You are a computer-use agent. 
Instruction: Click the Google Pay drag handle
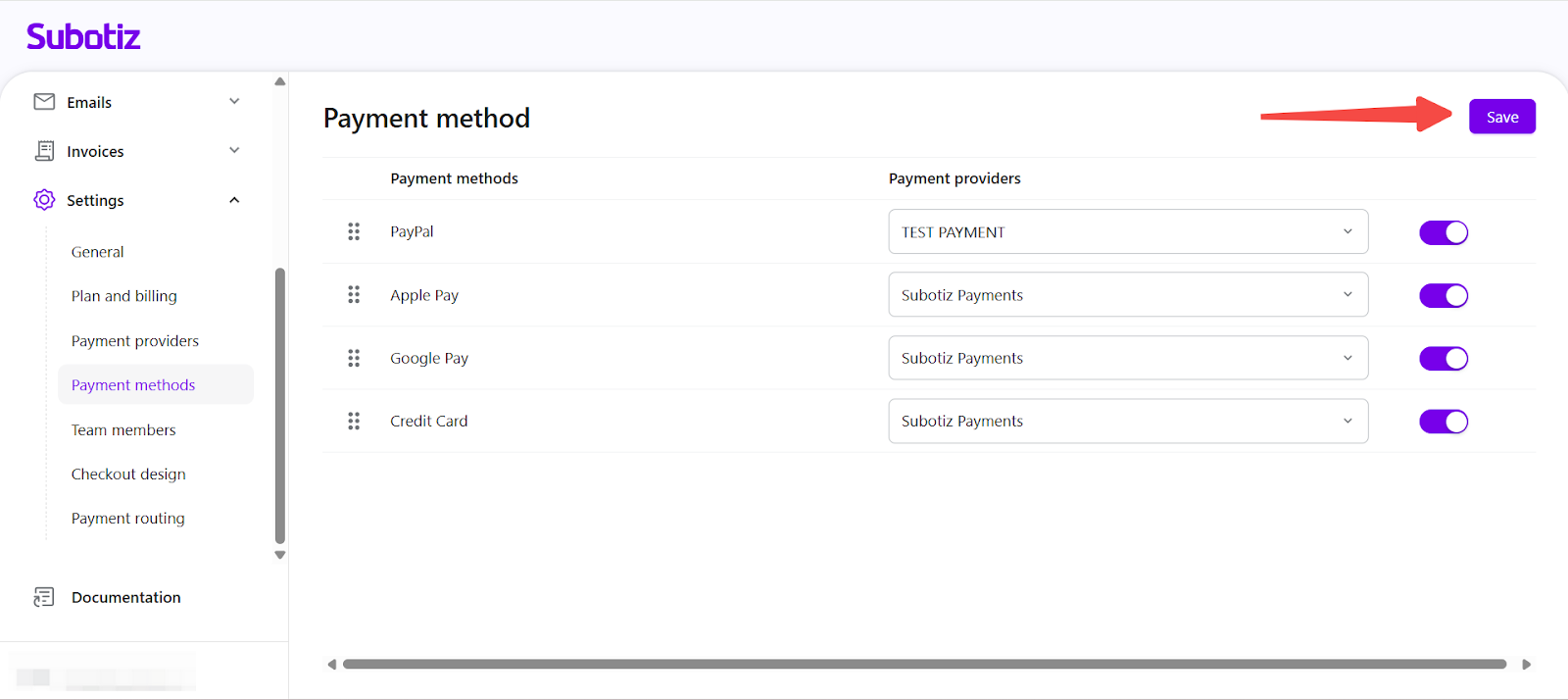pos(354,358)
